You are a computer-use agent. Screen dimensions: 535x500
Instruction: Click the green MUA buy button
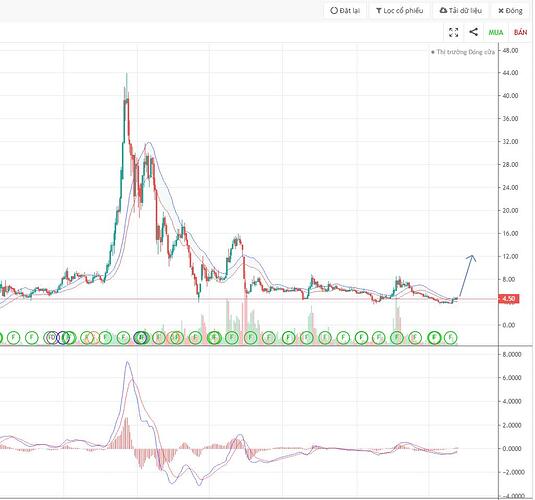(495, 32)
